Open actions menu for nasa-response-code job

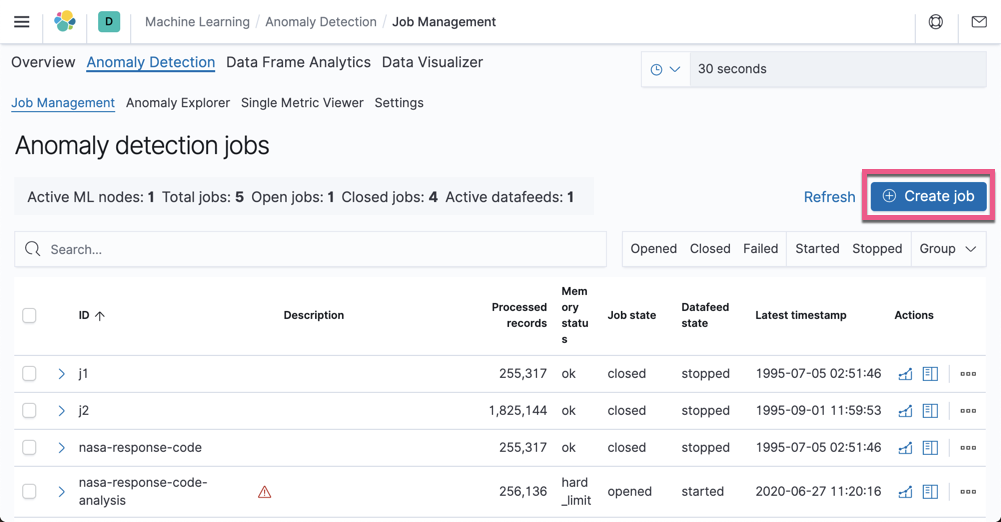pyautogui.click(x=968, y=448)
